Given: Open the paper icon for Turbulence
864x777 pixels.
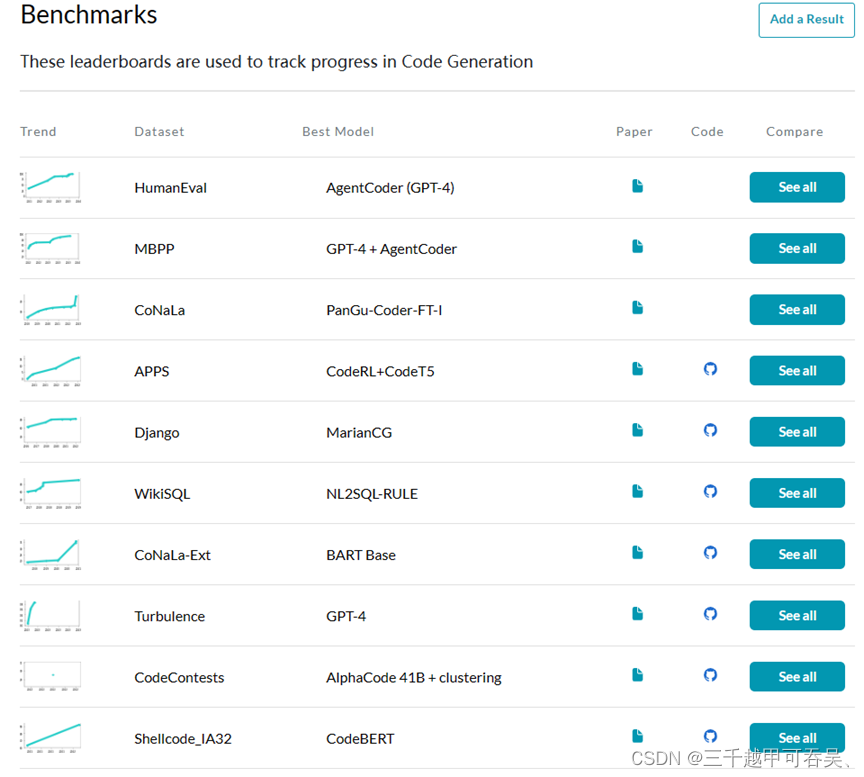Looking at the screenshot, I should click(638, 613).
